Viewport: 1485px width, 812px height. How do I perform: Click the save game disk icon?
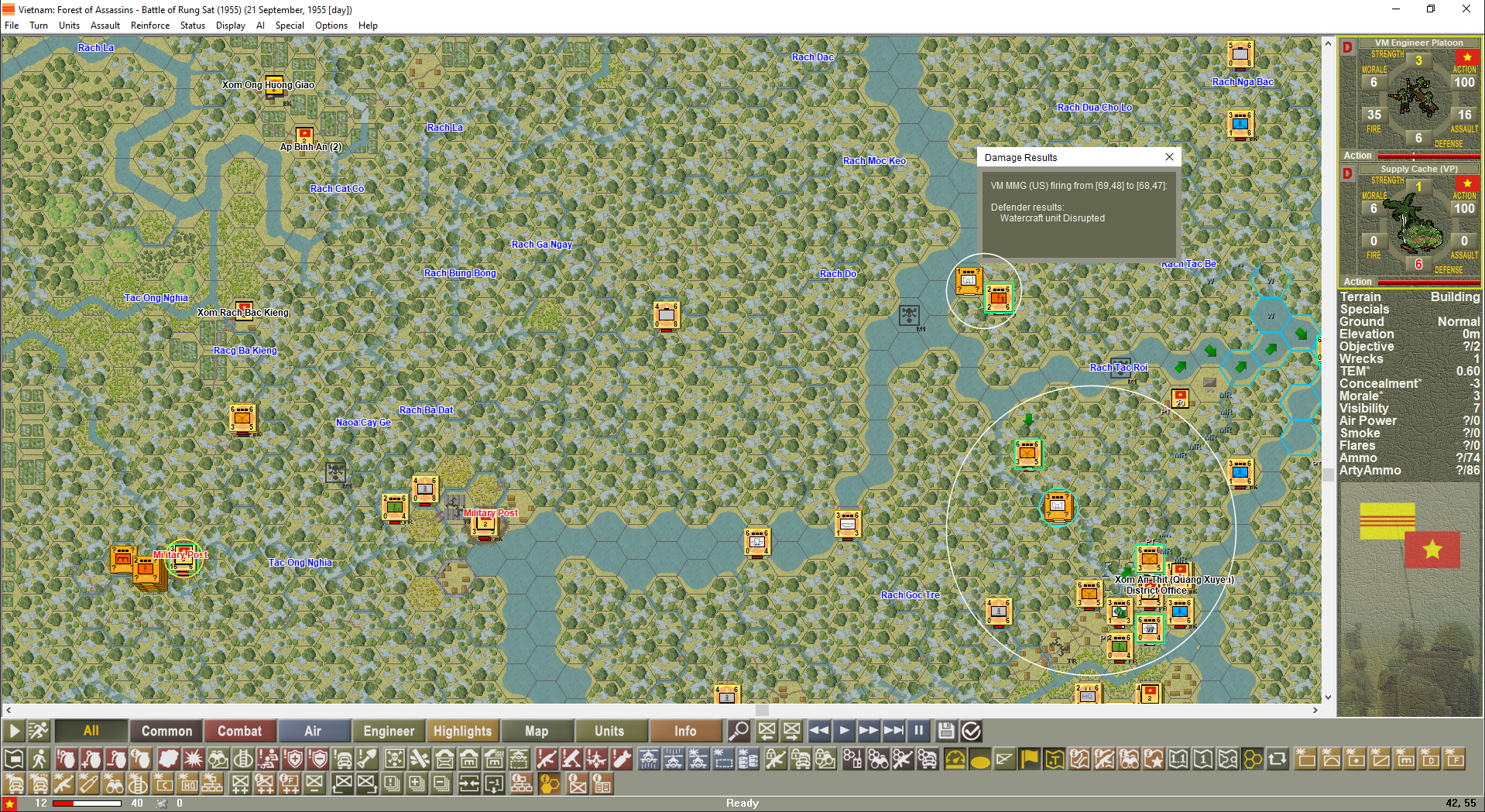coord(945,731)
